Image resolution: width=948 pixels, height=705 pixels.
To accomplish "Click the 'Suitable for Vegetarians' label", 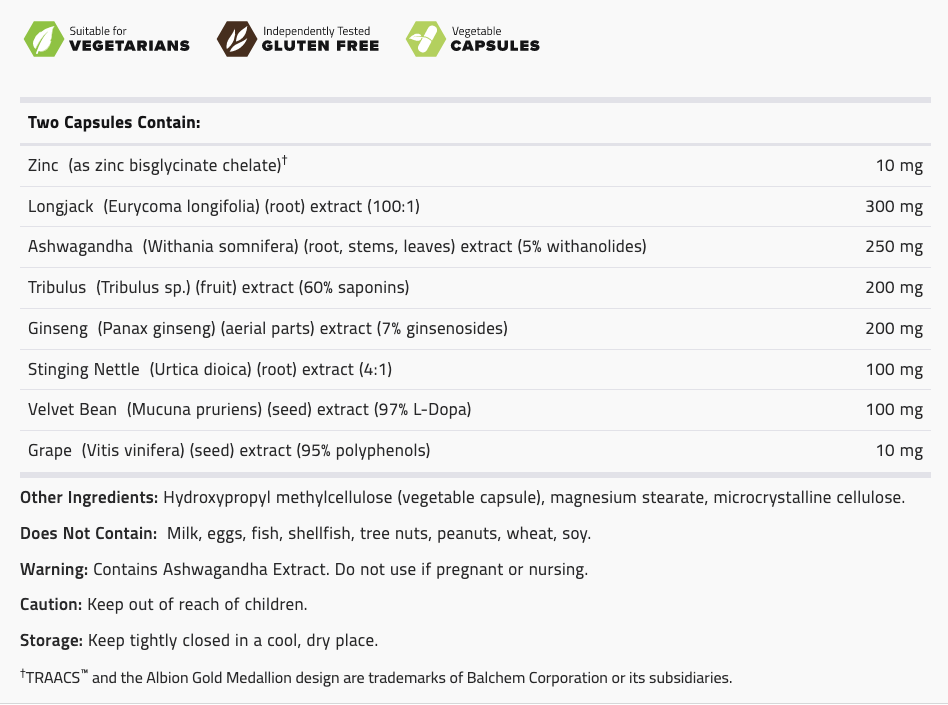I will pos(129,39).
